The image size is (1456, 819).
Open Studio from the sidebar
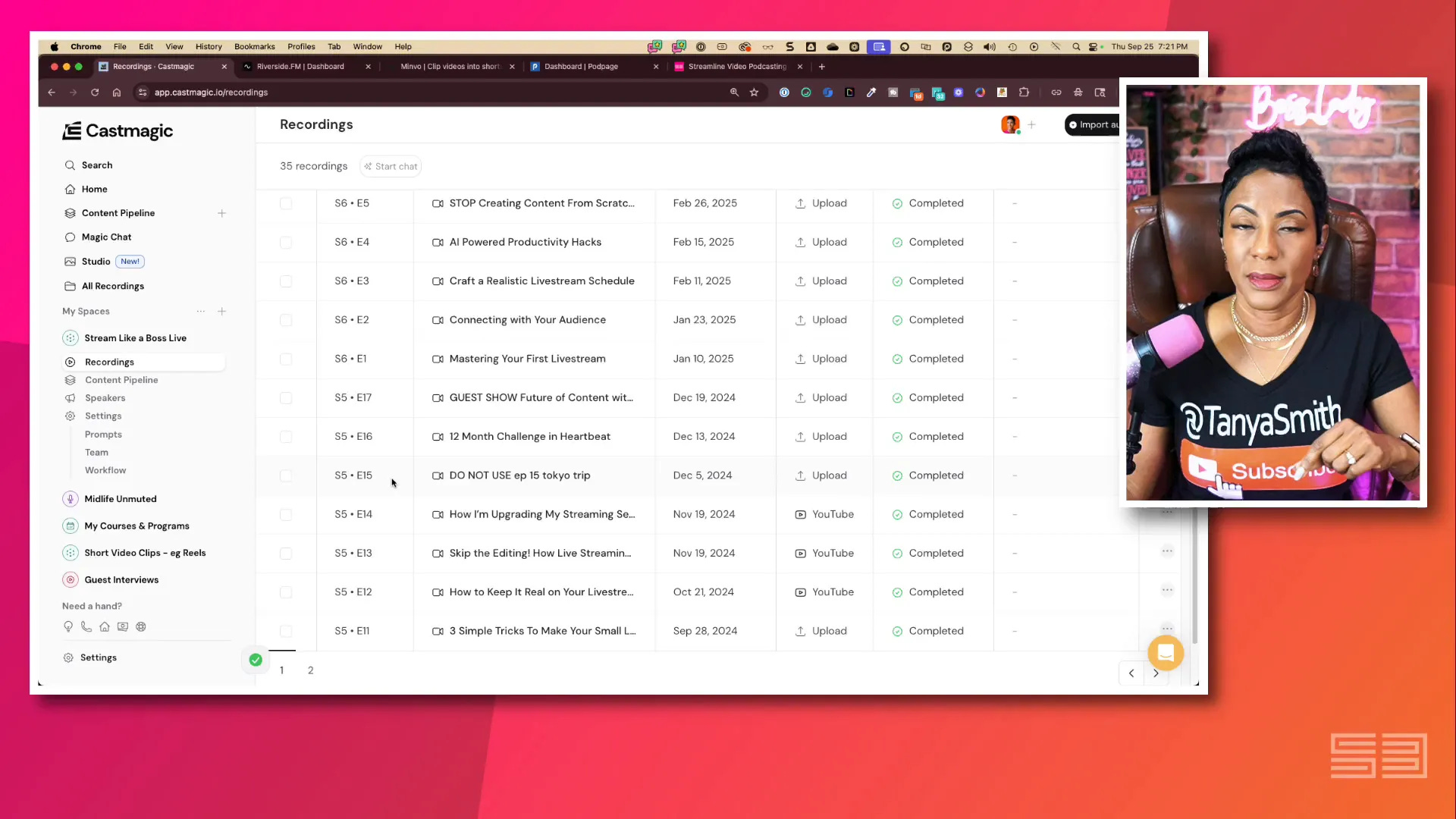(x=96, y=262)
